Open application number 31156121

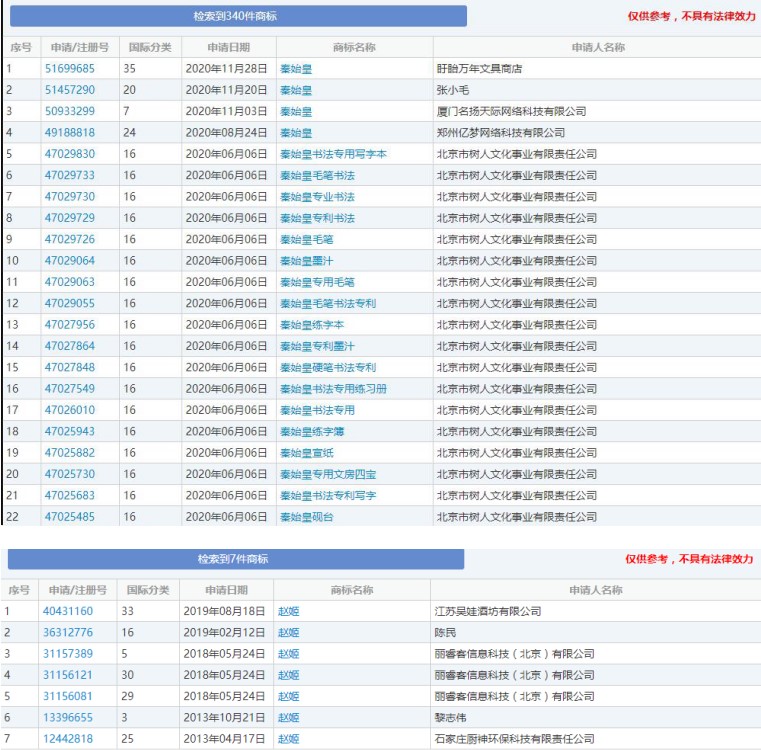click(x=67, y=676)
